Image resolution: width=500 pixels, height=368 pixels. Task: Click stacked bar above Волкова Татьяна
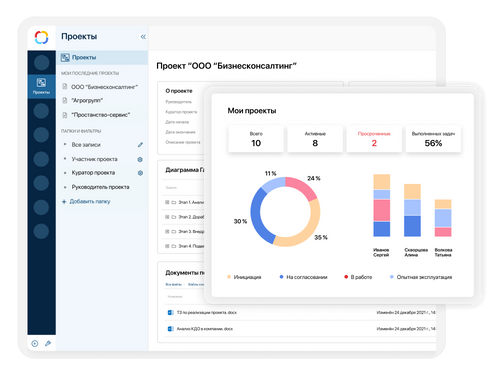point(443,218)
